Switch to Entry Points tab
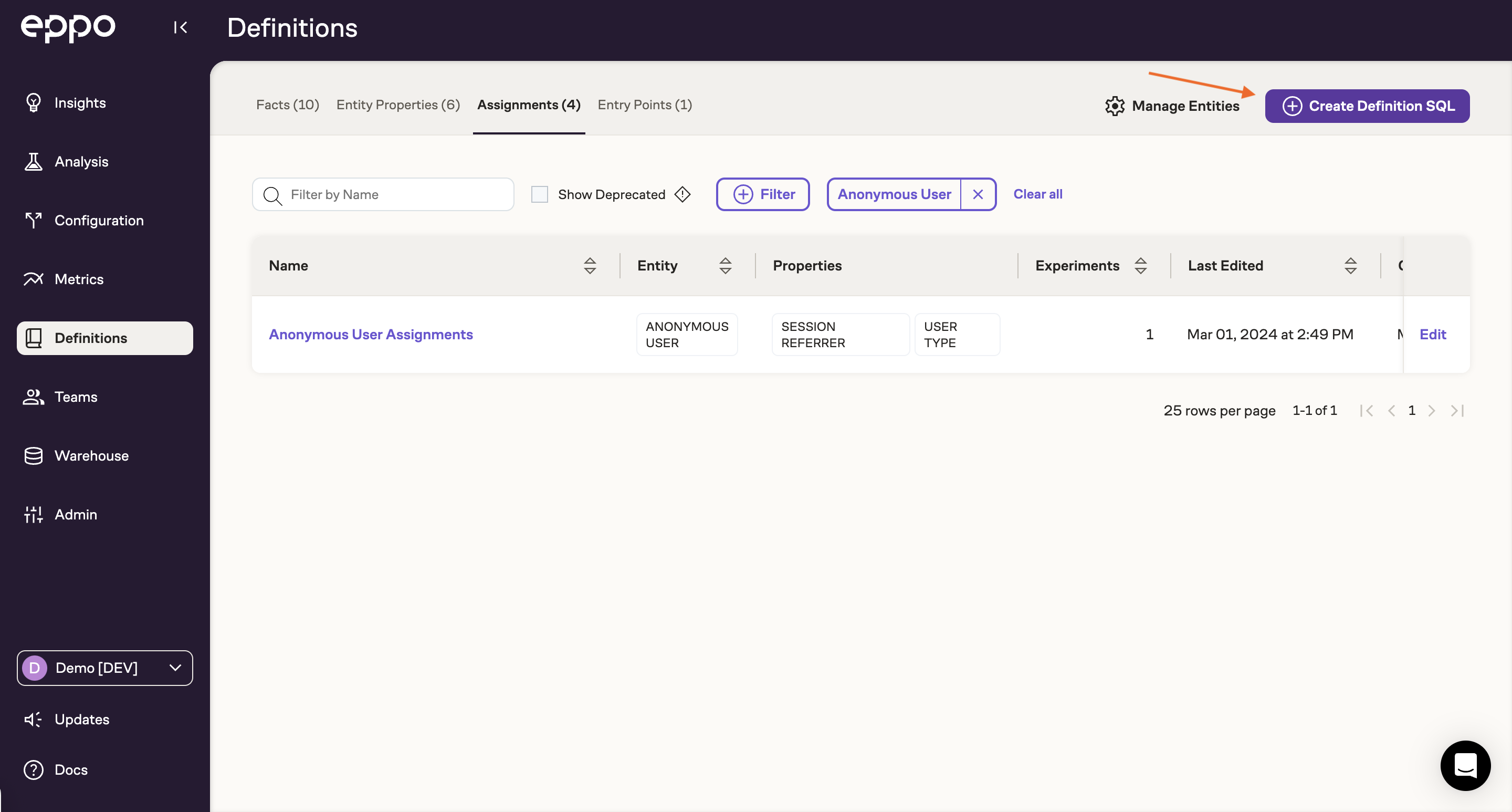Viewport: 1512px width, 812px height. [x=645, y=104]
